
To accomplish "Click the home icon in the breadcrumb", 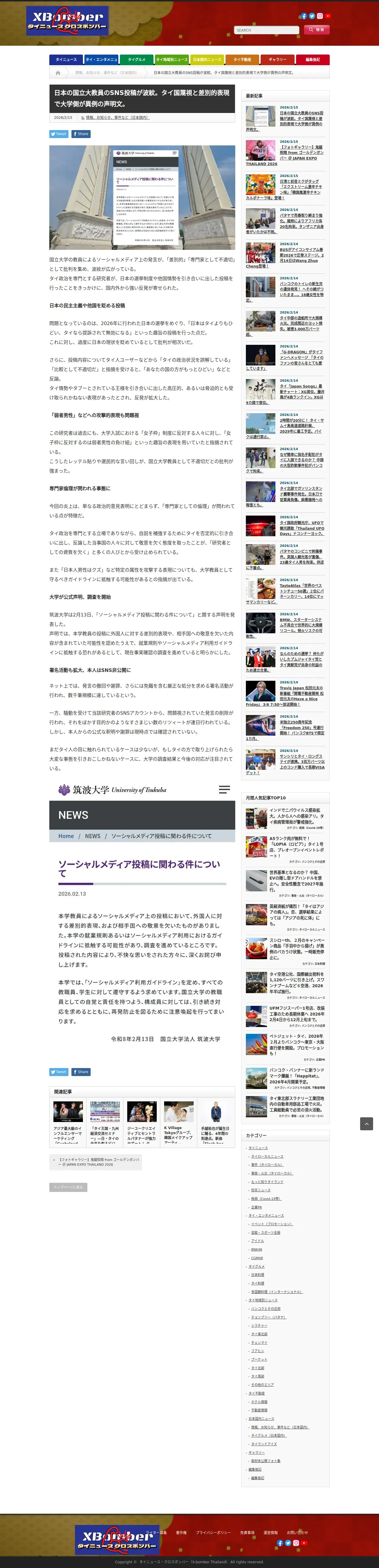I will pos(58,73).
